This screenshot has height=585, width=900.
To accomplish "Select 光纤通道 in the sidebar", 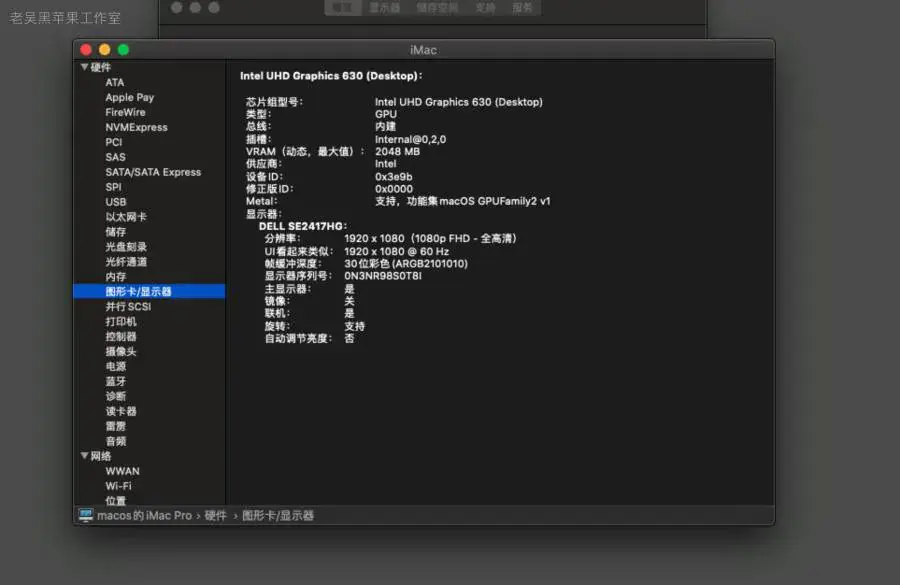I will coord(126,262).
